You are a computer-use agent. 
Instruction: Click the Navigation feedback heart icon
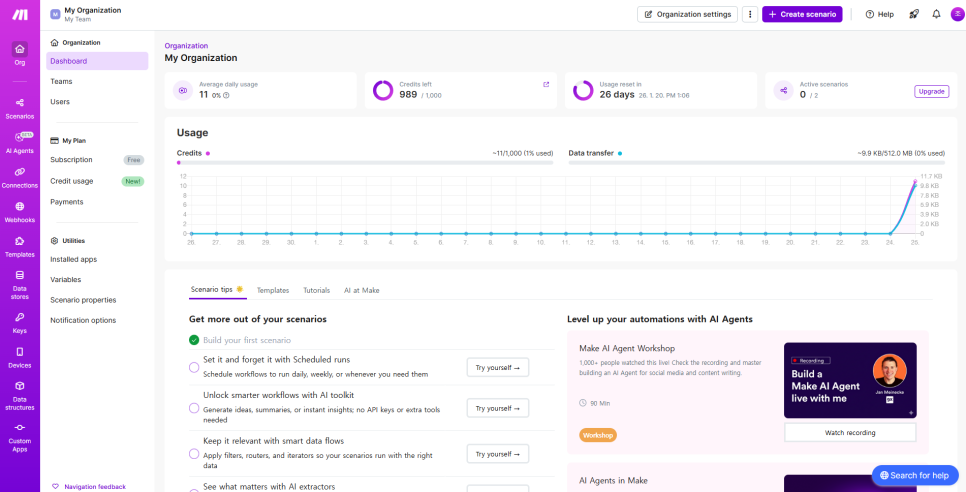pos(55,486)
